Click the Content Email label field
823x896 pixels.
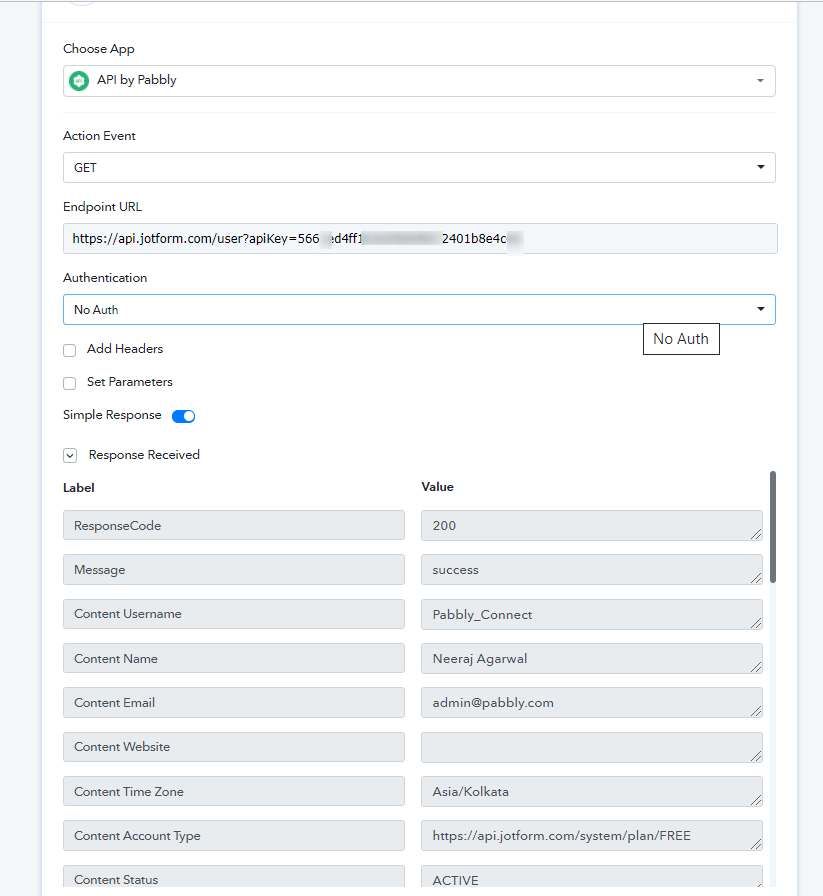234,702
